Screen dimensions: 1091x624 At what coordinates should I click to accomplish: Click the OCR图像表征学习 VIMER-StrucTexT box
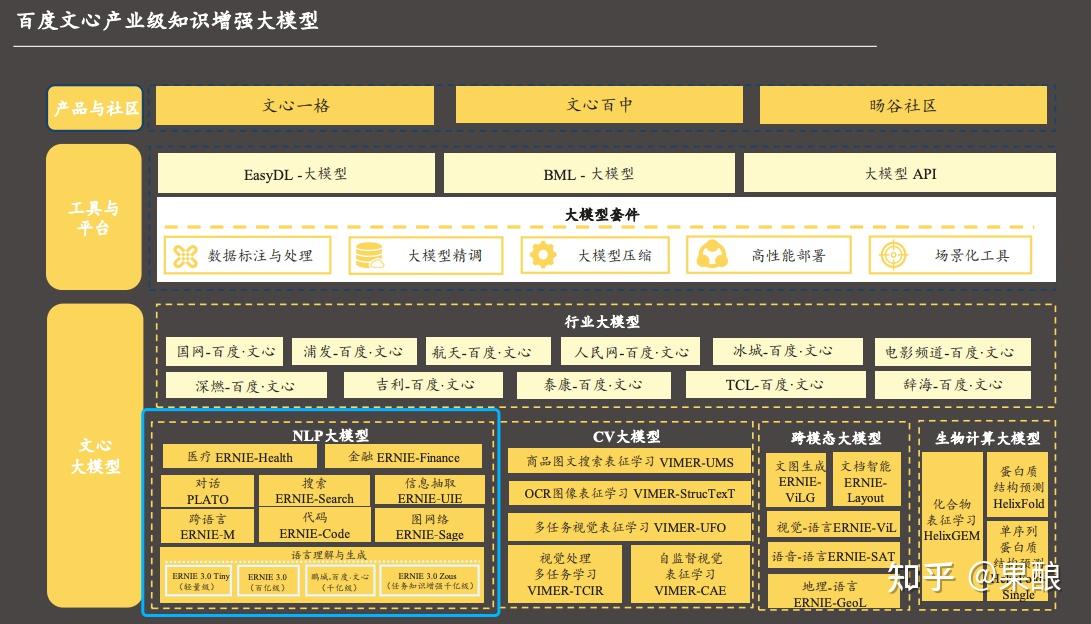click(630, 493)
